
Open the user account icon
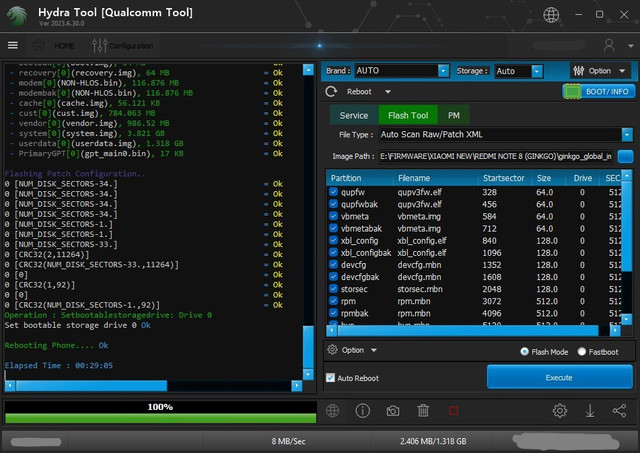(x=609, y=45)
